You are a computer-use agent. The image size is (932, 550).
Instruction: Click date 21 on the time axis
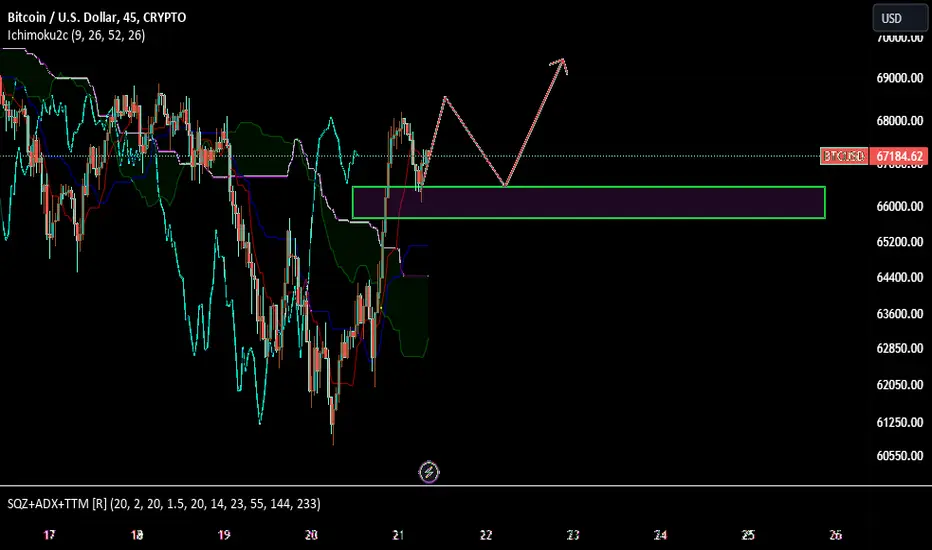(x=398, y=535)
